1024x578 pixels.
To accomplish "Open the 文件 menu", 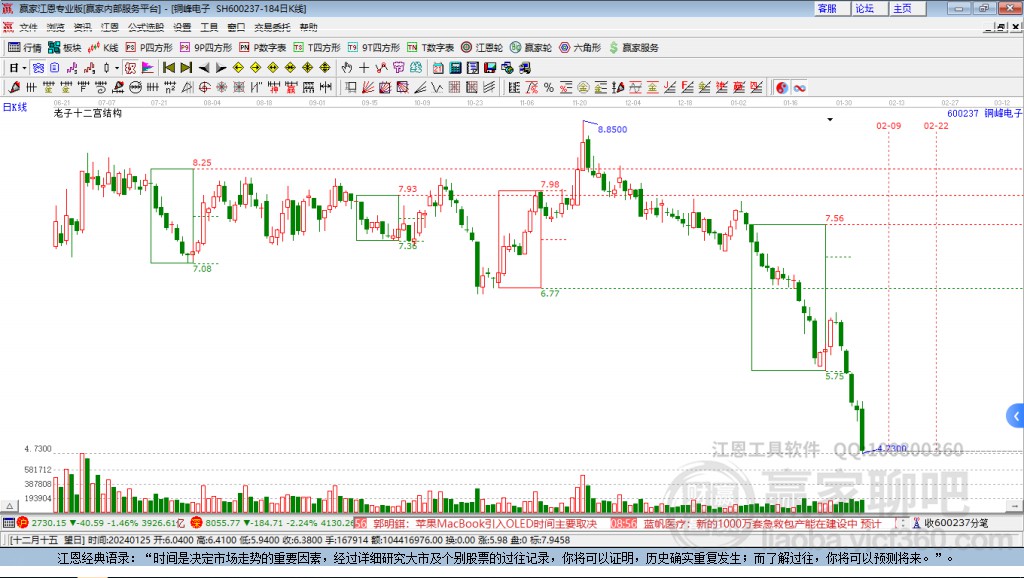I will point(28,27).
